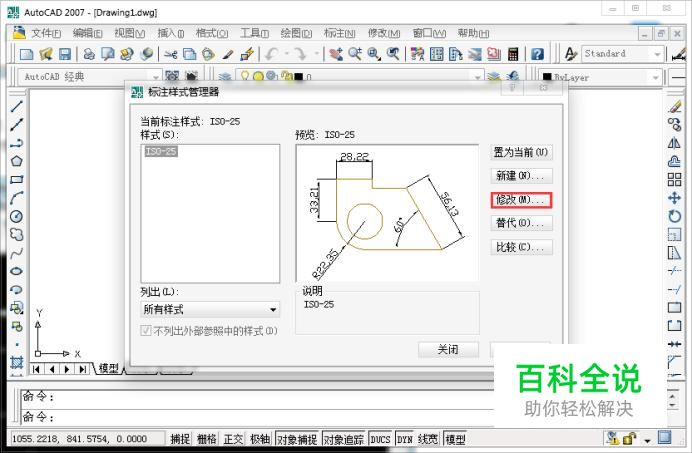Click the 新建(N)... button
692x453 pixels.
(x=521, y=176)
